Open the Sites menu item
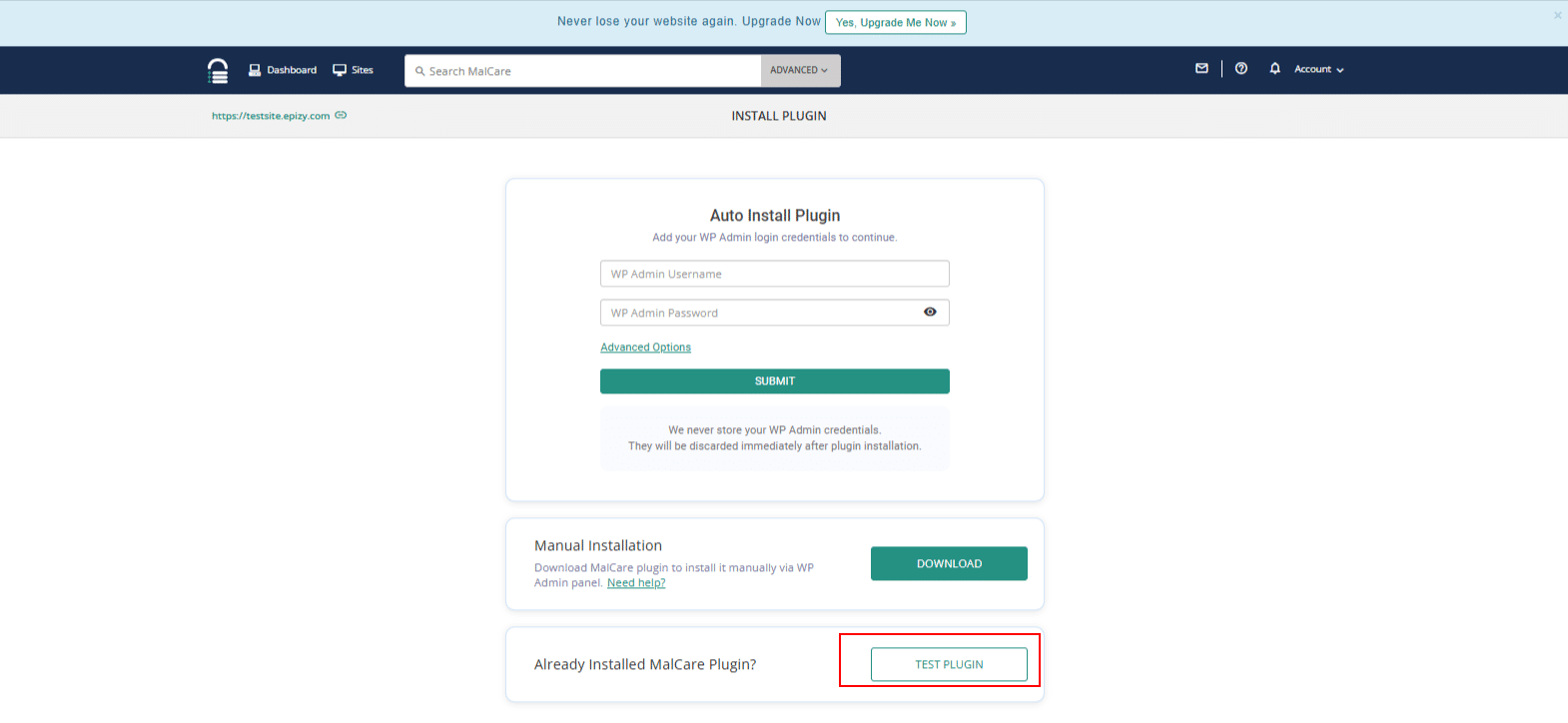The image size is (1568, 723). 354,70
